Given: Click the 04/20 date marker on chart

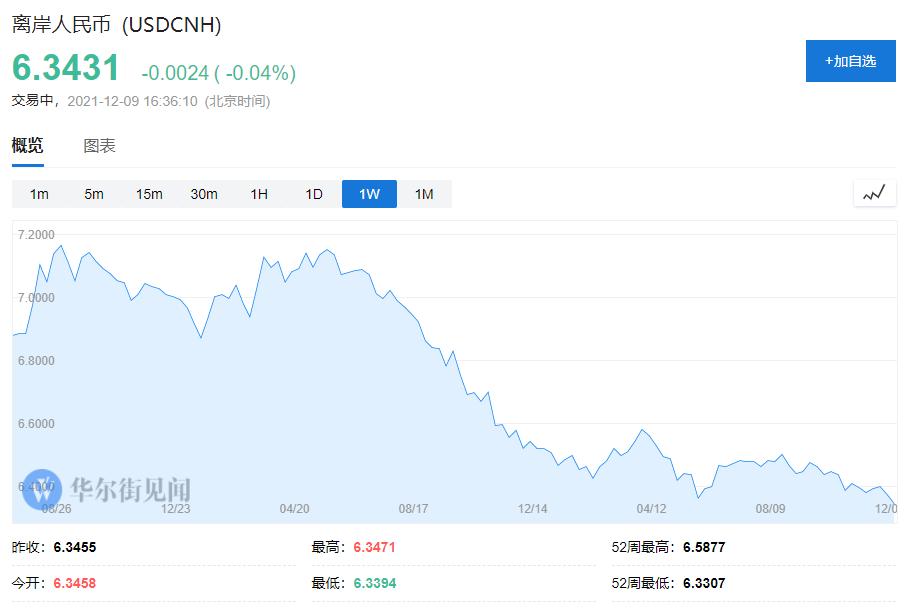Looking at the screenshot, I should [294, 508].
